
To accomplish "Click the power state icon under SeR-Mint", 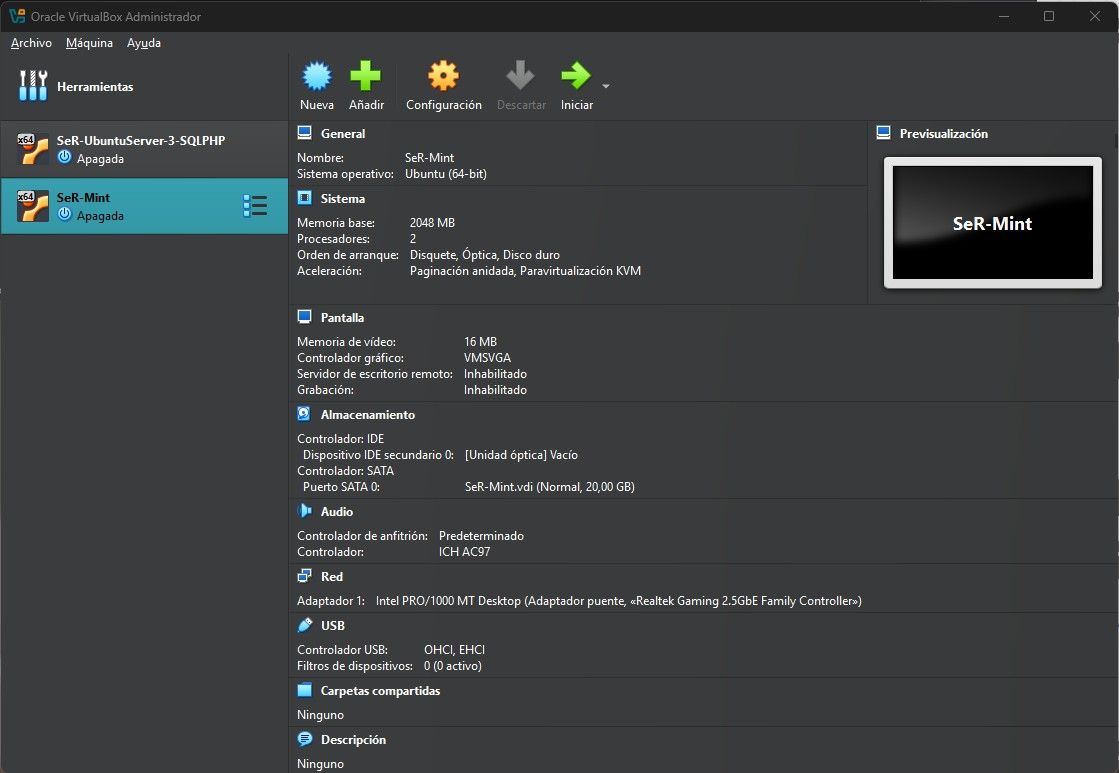I will coord(65,214).
